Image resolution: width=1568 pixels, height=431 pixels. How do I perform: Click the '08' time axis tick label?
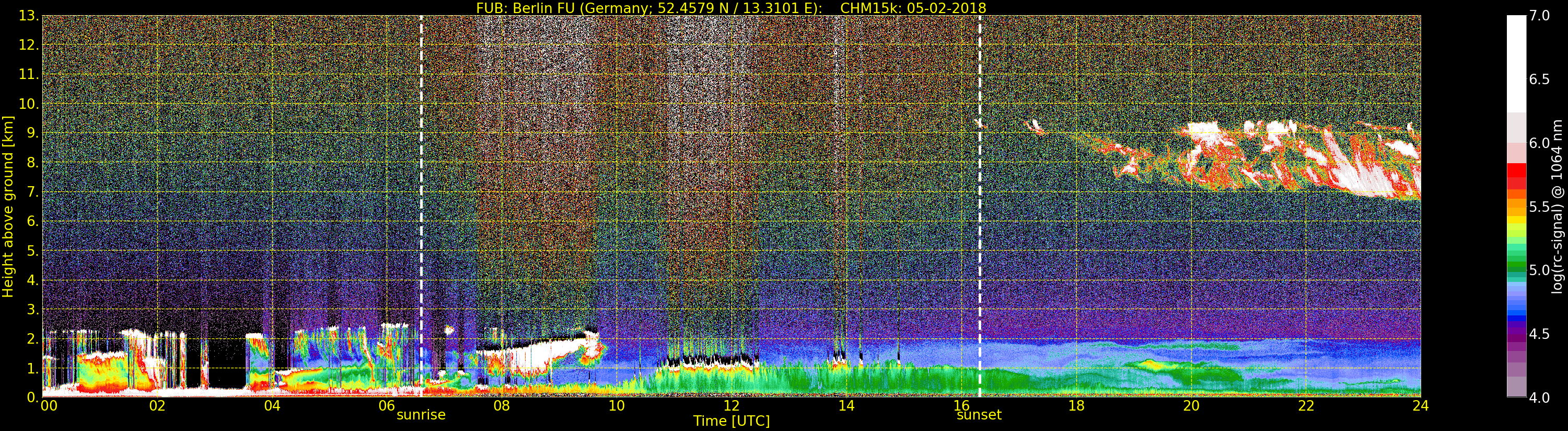[x=502, y=405]
